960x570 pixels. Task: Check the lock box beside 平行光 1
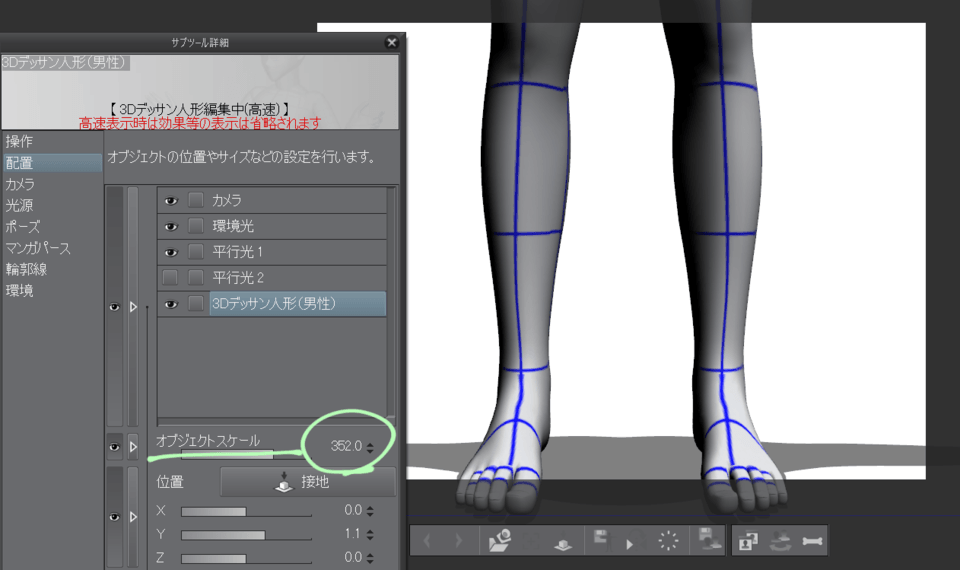(196, 252)
